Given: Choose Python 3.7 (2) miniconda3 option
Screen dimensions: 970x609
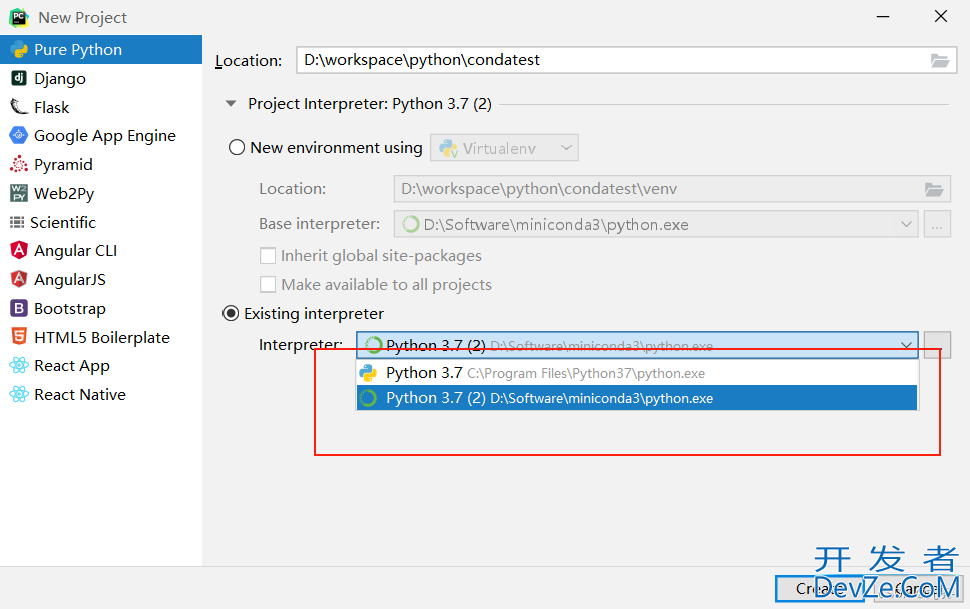Looking at the screenshot, I should (637, 398).
